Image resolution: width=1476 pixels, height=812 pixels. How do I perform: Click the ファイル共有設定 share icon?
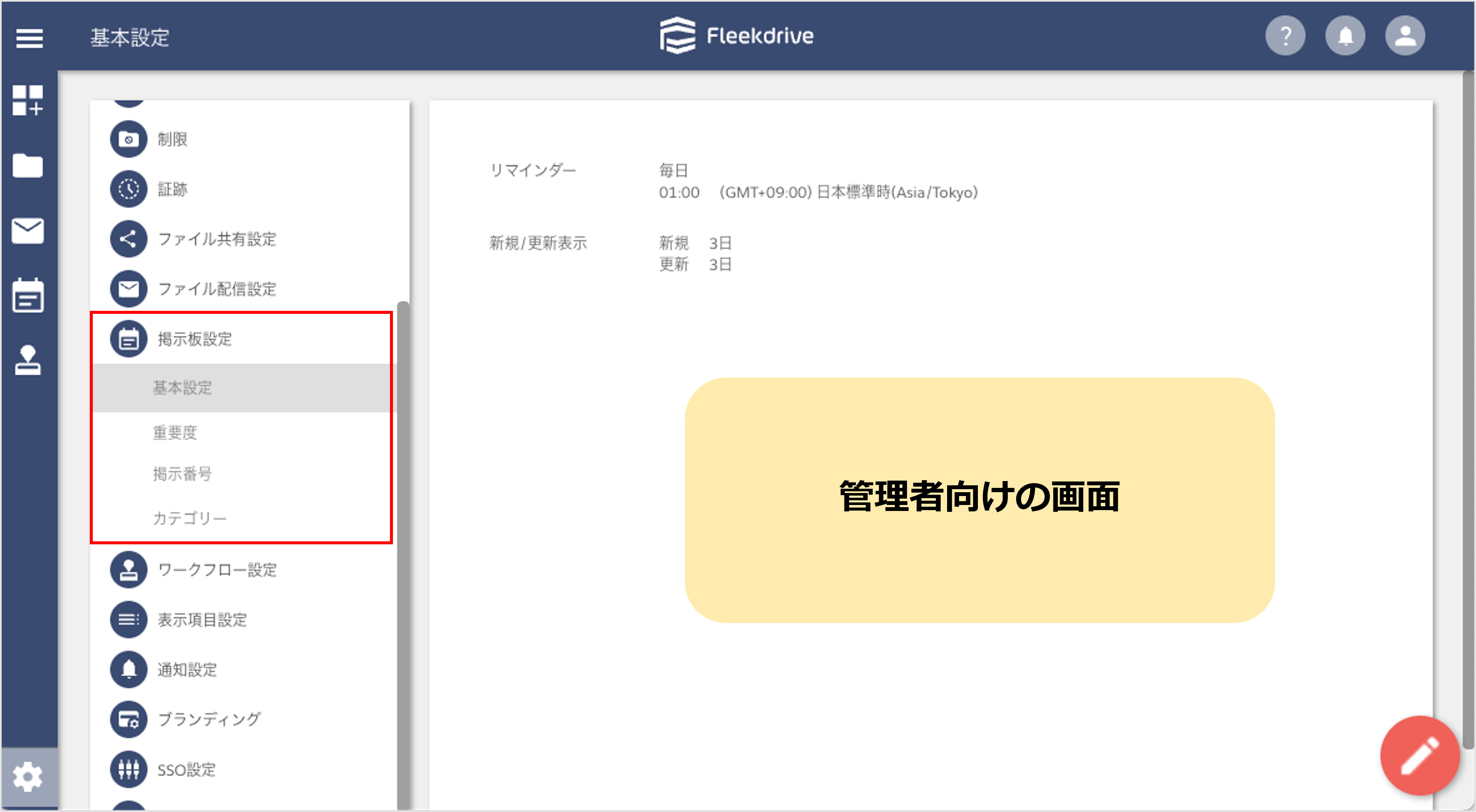pyautogui.click(x=128, y=239)
